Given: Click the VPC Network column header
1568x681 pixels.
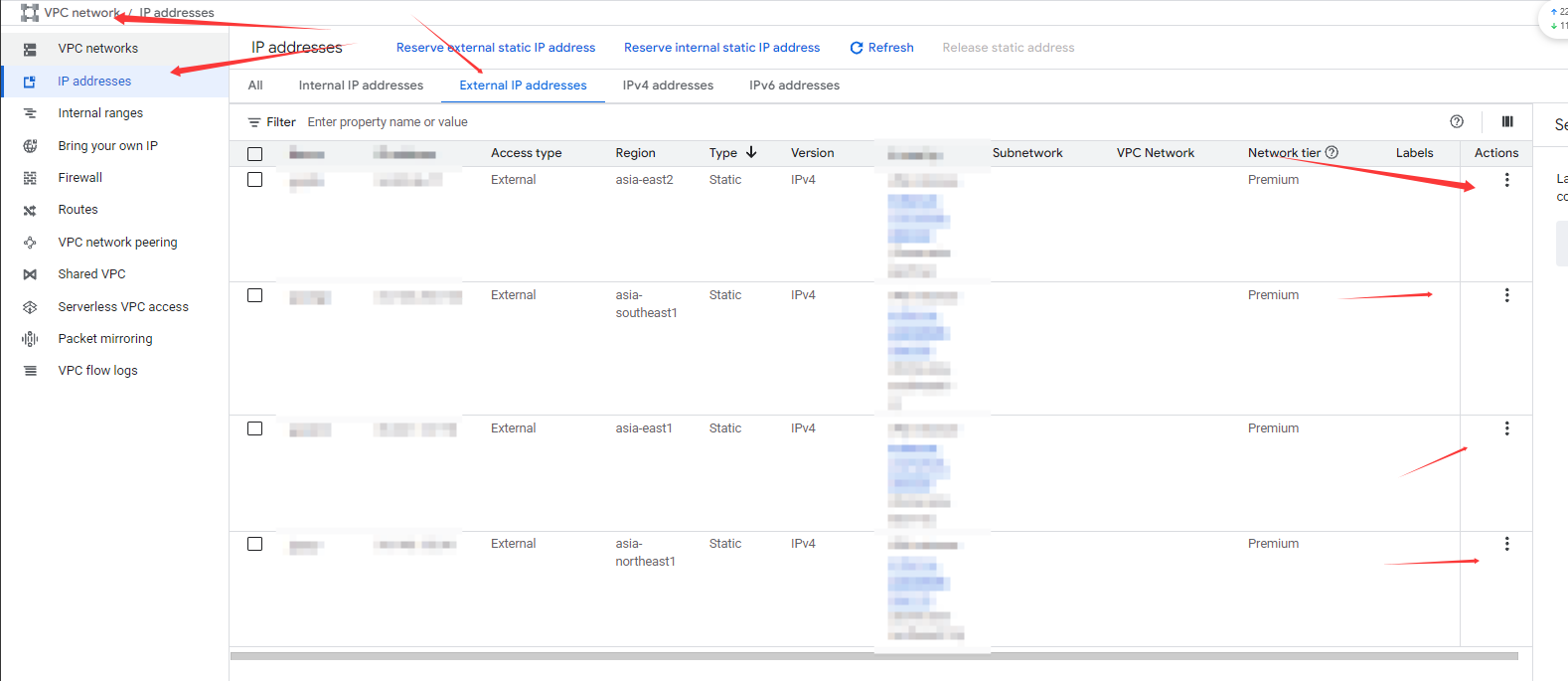Looking at the screenshot, I should 1156,153.
